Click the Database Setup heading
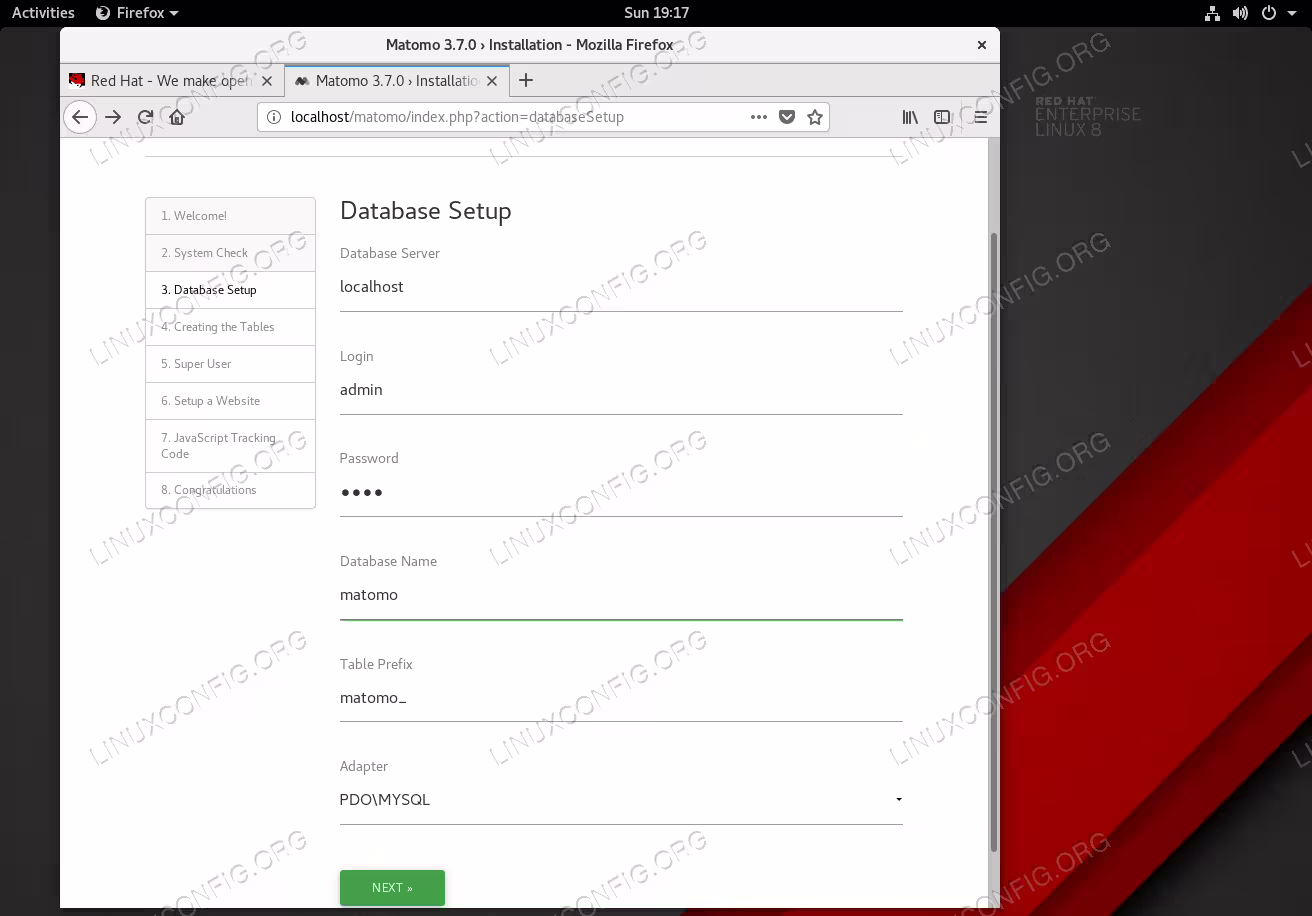 point(426,211)
